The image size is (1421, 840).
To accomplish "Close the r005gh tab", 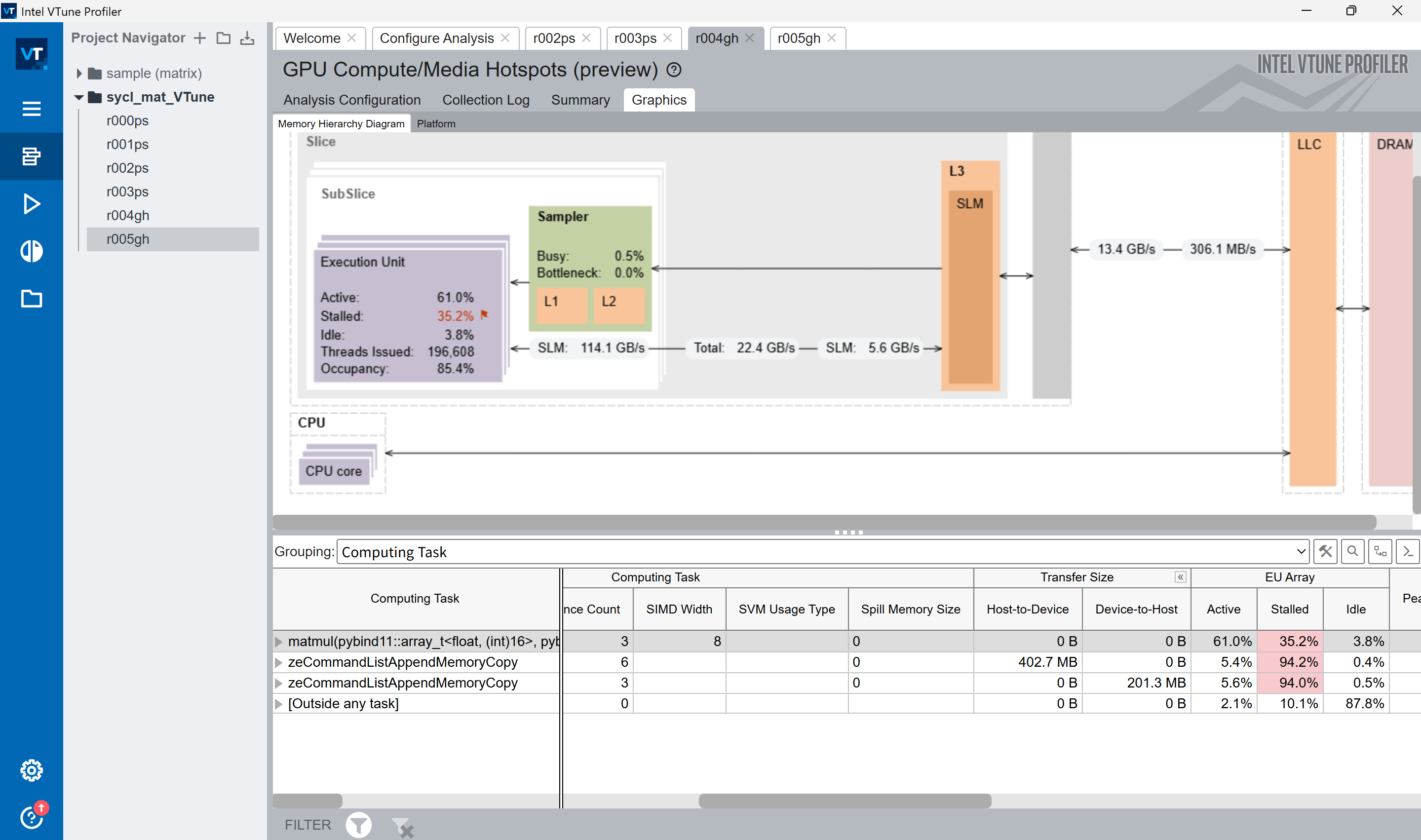I will (x=831, y=38).
